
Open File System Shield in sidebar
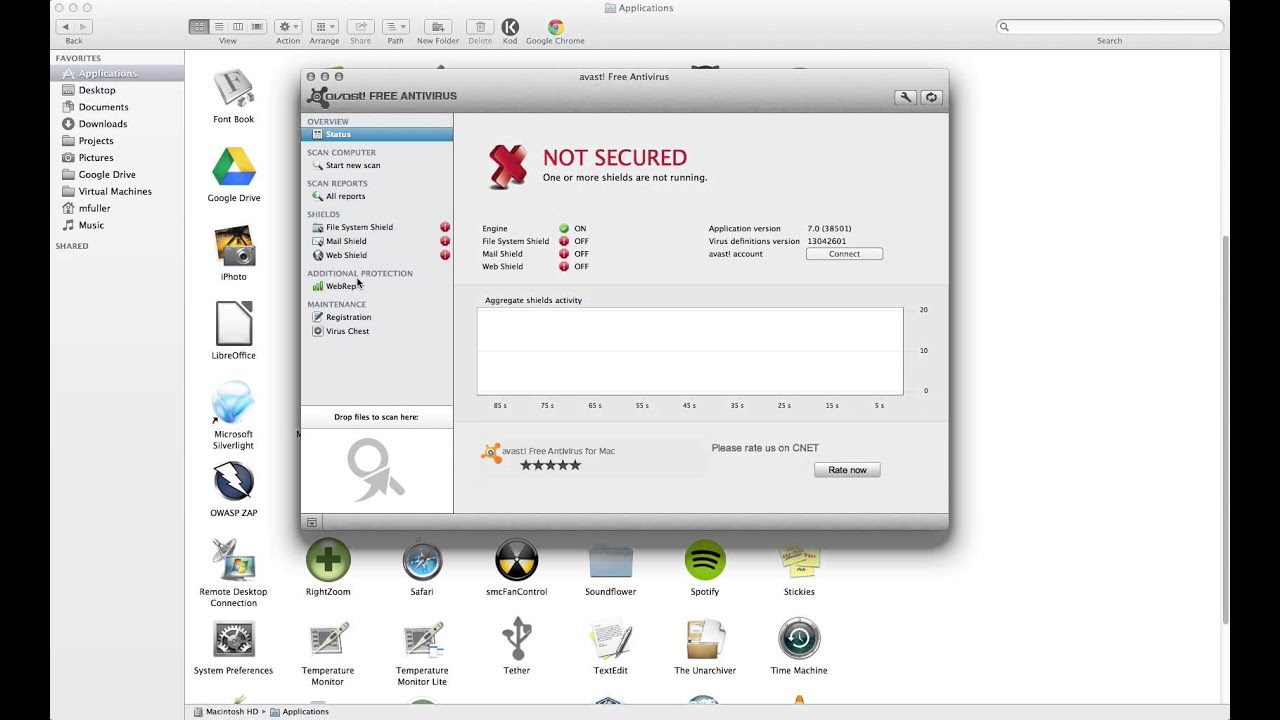(359, 227)
